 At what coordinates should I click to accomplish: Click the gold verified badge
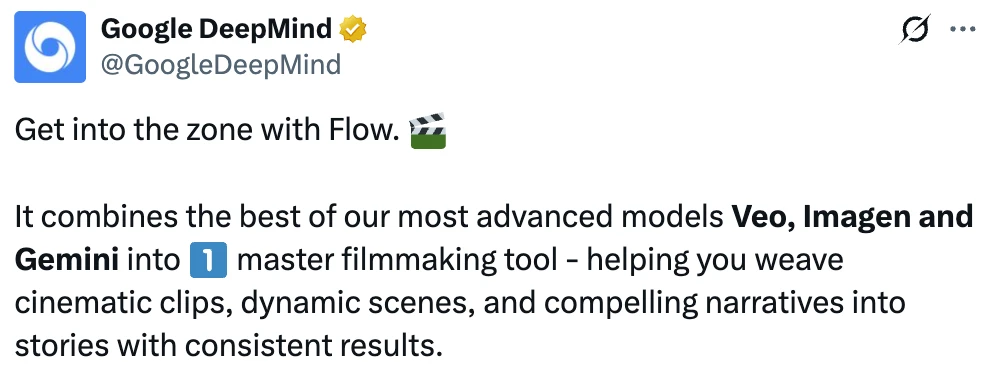tap(352, 29)
